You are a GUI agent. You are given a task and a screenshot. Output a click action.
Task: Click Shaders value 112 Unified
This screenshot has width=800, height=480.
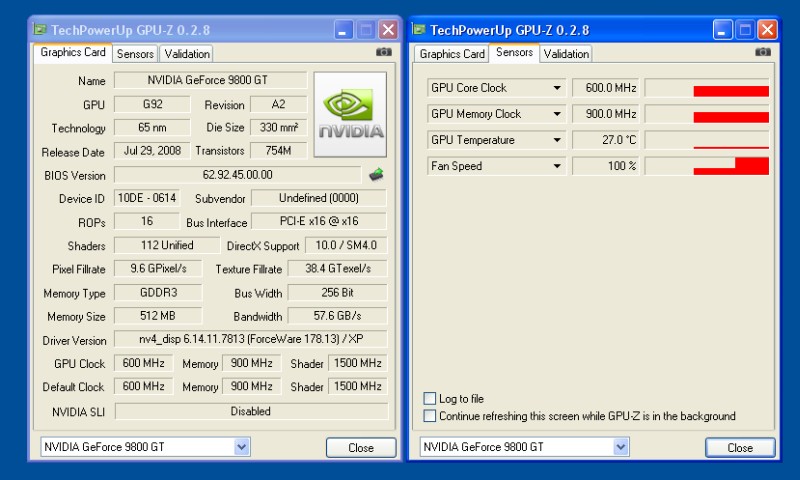167,245
